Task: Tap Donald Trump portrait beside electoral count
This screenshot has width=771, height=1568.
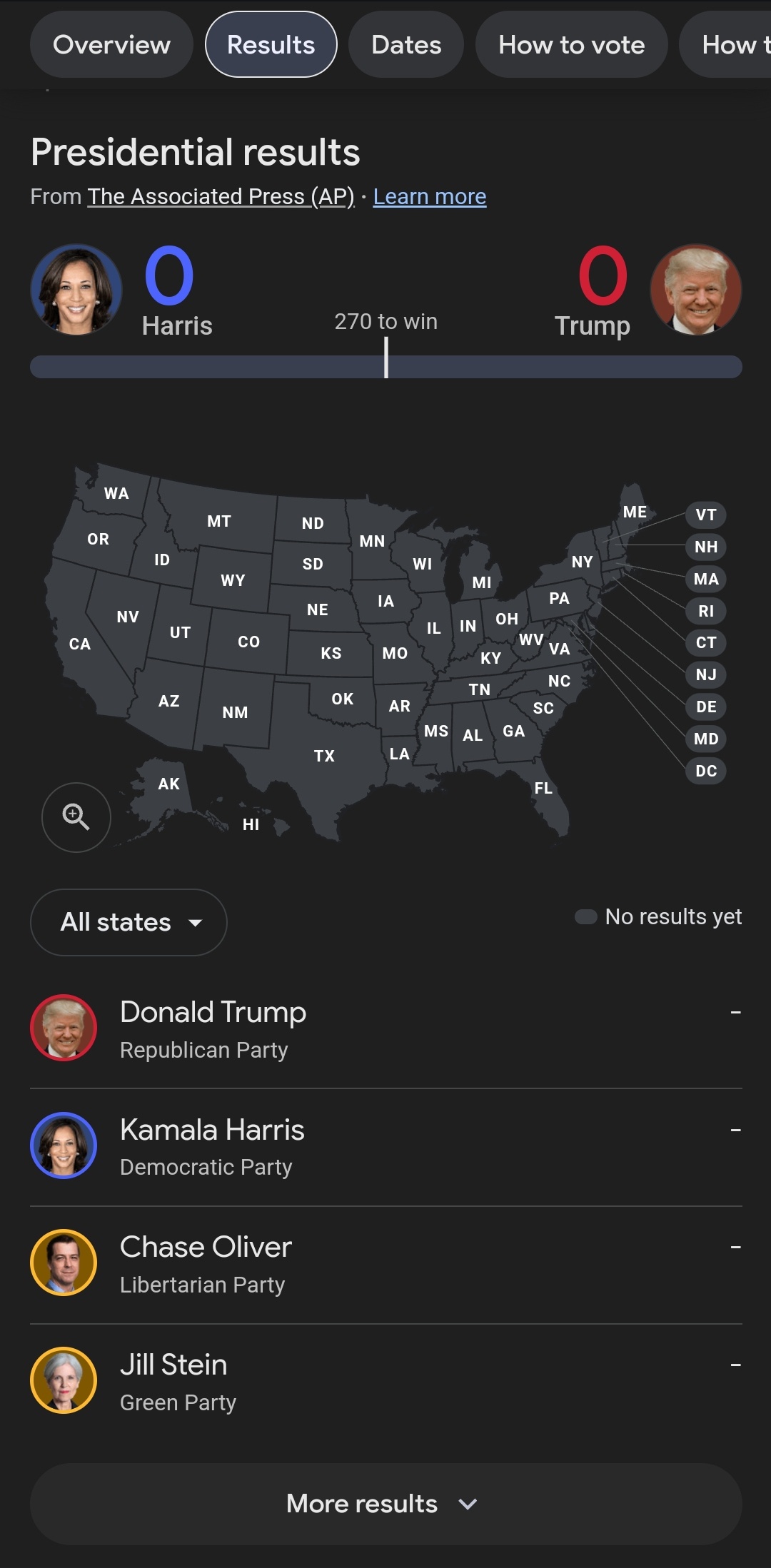Action: tap(696, 290)
